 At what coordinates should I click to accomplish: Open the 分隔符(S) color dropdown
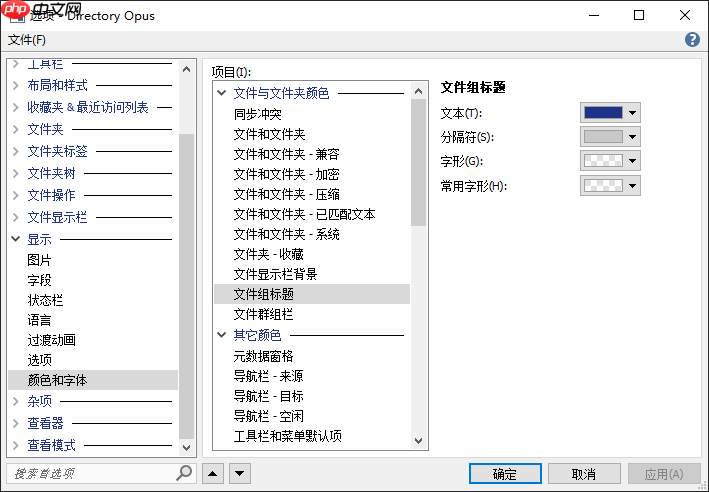click(x=610, y=137)
